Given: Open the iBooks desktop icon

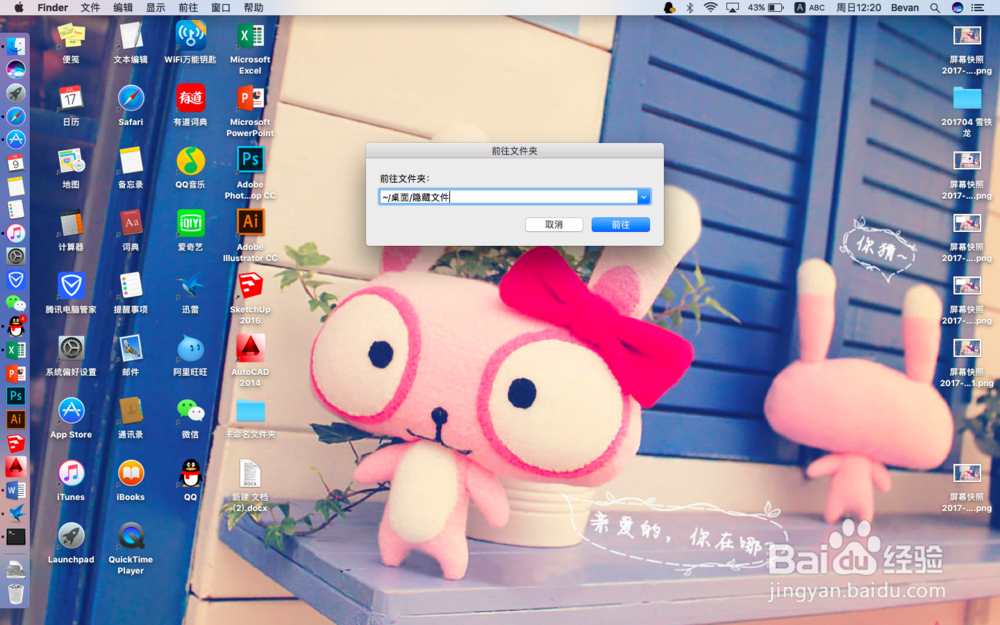Looking at the screenshot, I should [x=130, y=473].
